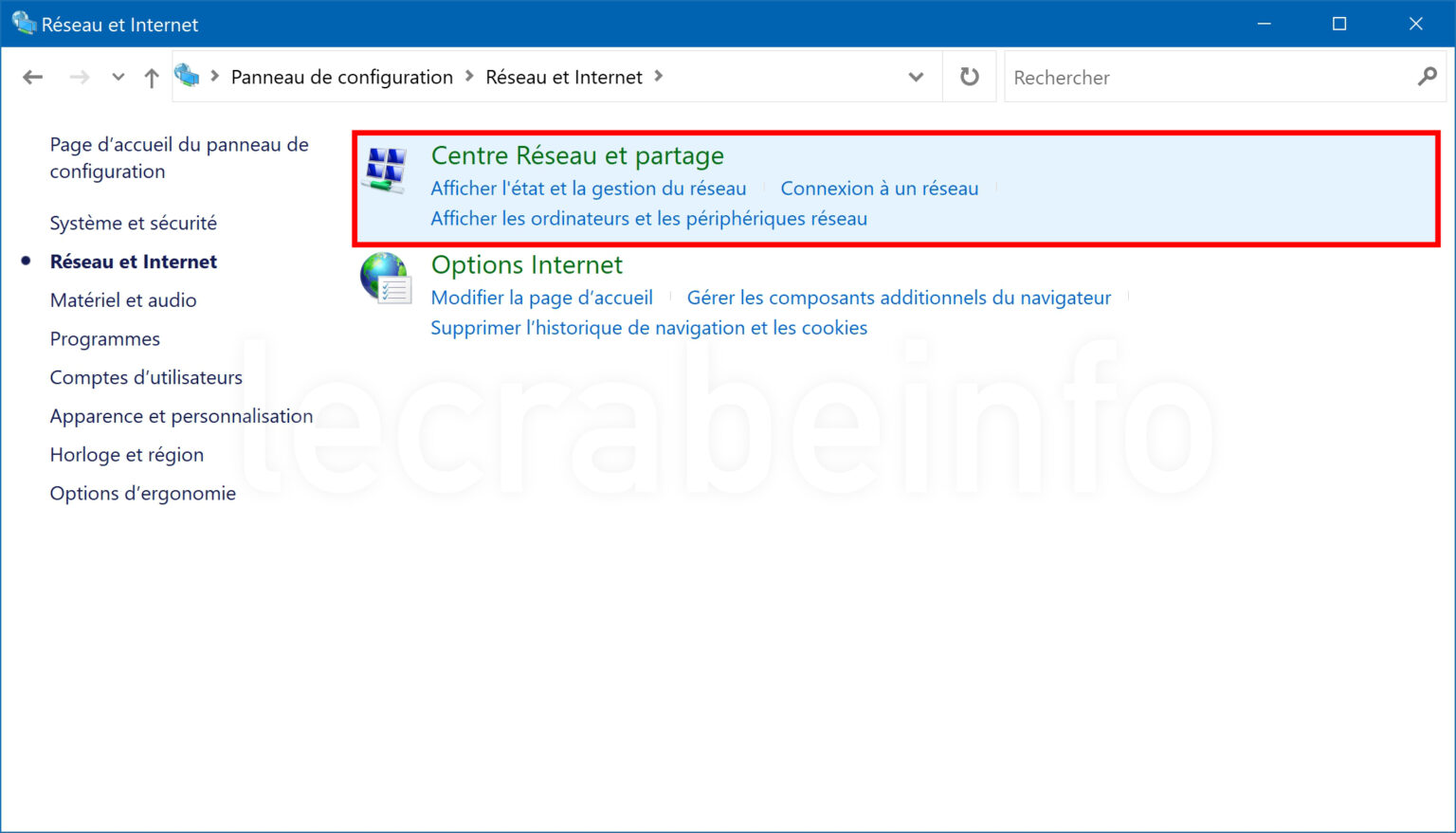Click the up one level arrow
The image size is (1456, 833).
(151, 77)
